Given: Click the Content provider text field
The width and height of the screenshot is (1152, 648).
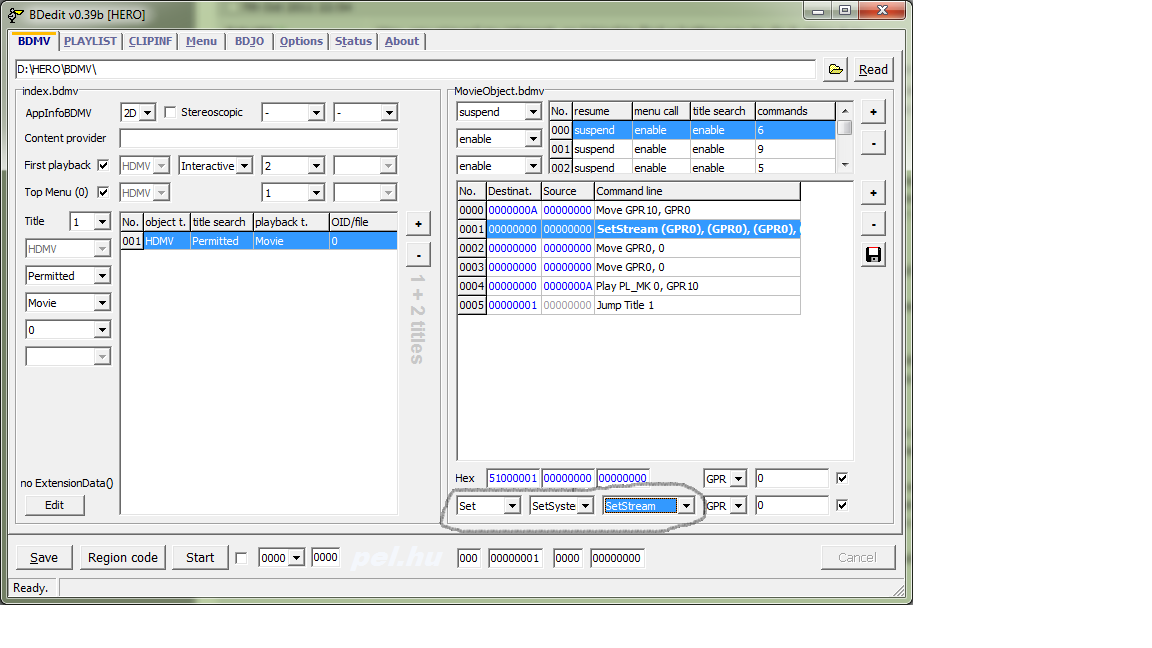Looking at the screenshot, I should (258, 139).
